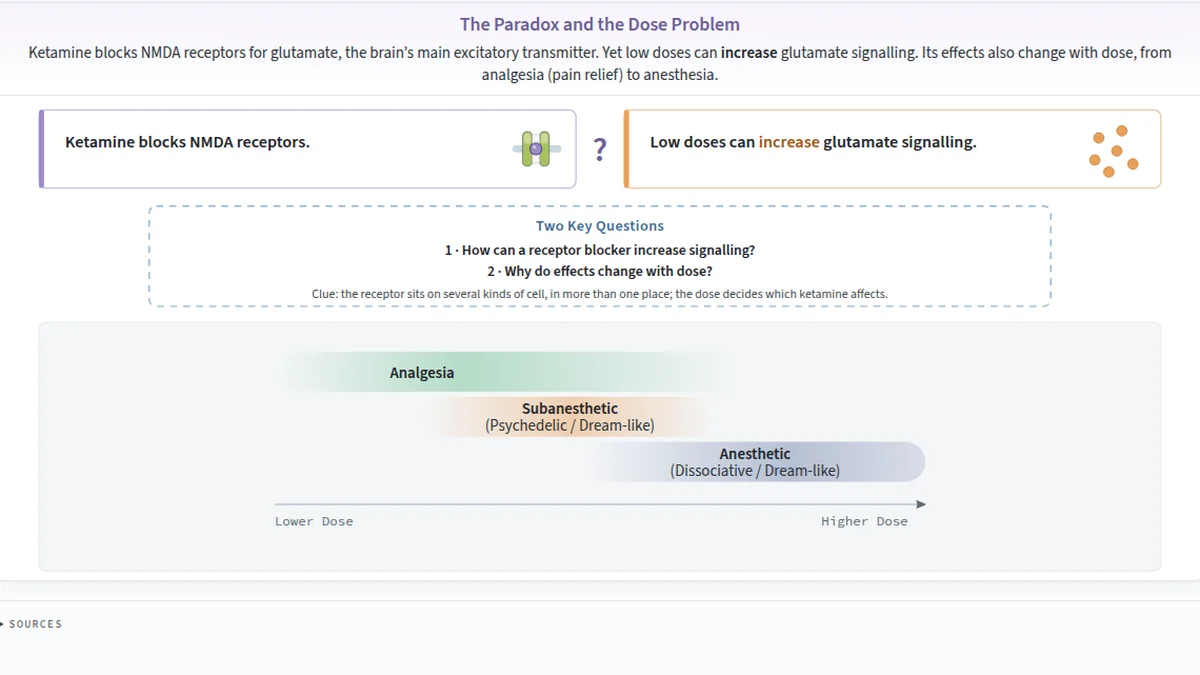Viewport: 1200px width, 675px height.
Task: Click question 1 about receptor blocker signalling
Action: click(600, 250)
